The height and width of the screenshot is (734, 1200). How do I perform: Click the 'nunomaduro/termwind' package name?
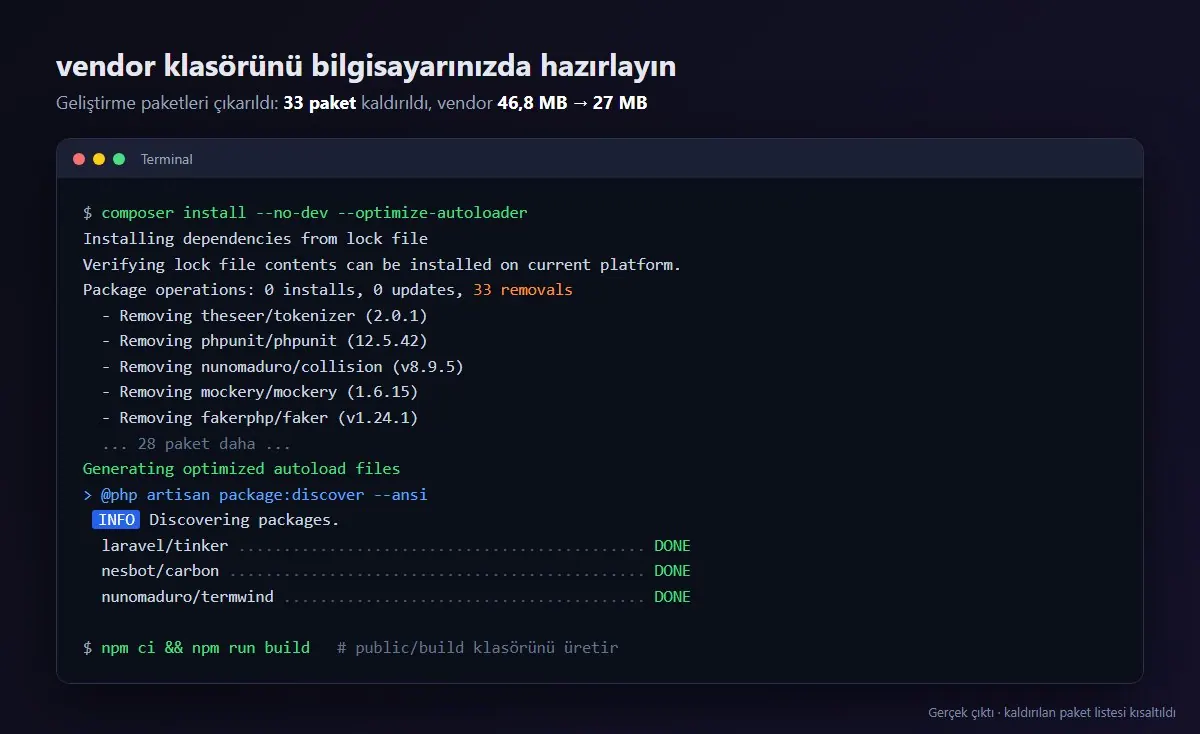[x=187, y=597]
